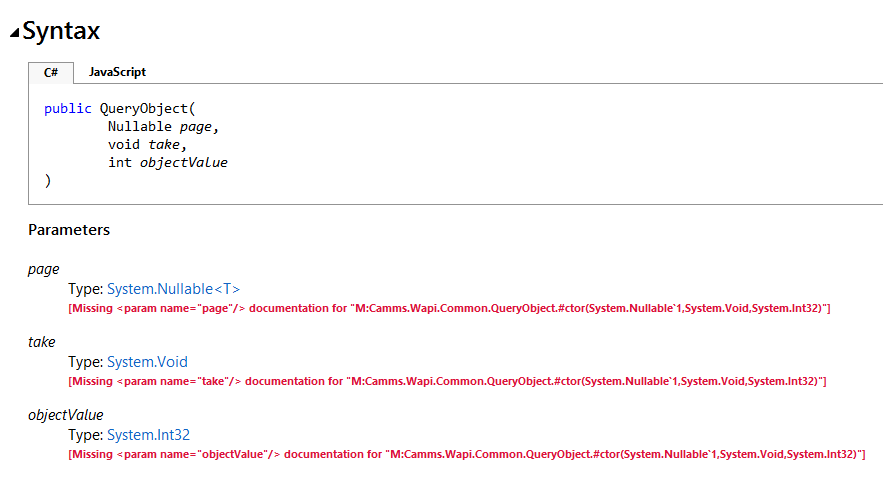The image size is (883, 478).
Task: Select the C# code tab
Action: 51,73
